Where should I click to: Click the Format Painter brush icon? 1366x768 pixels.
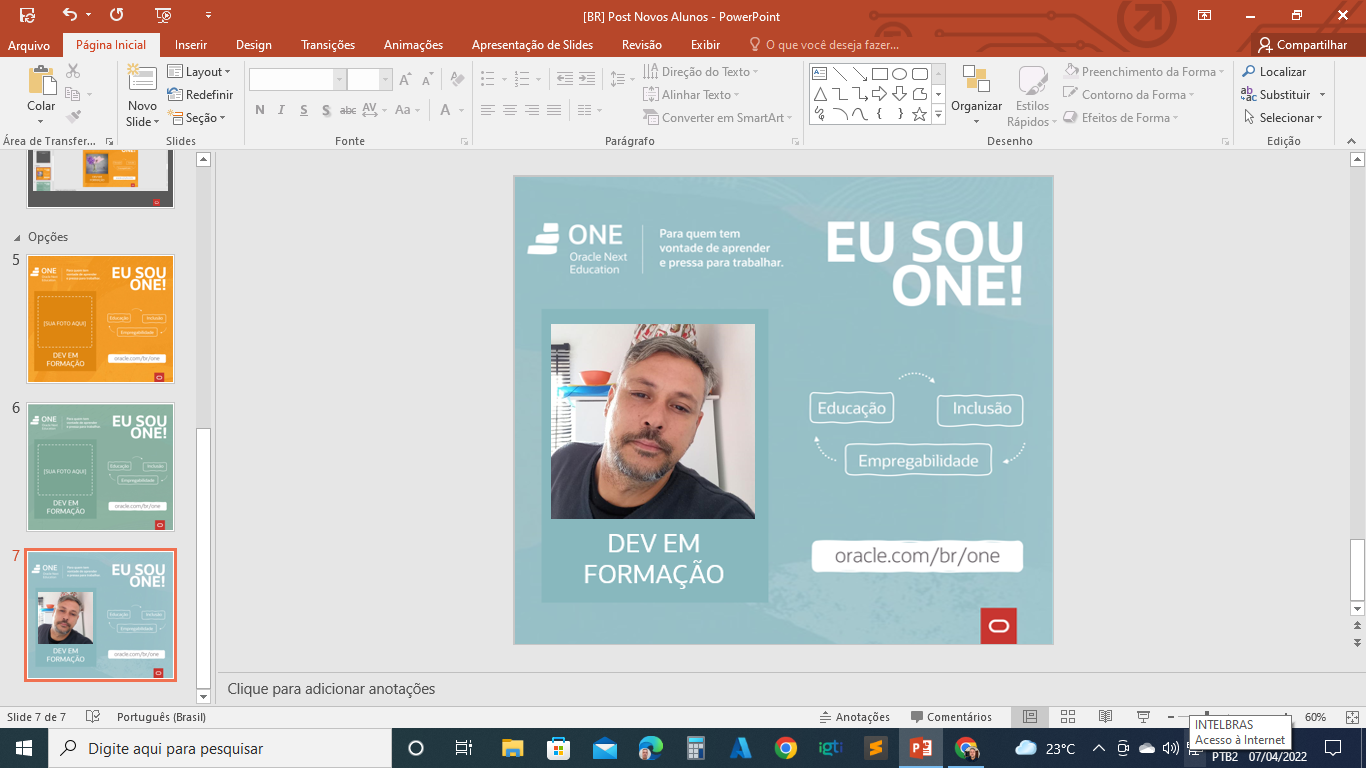coord(73,117)
